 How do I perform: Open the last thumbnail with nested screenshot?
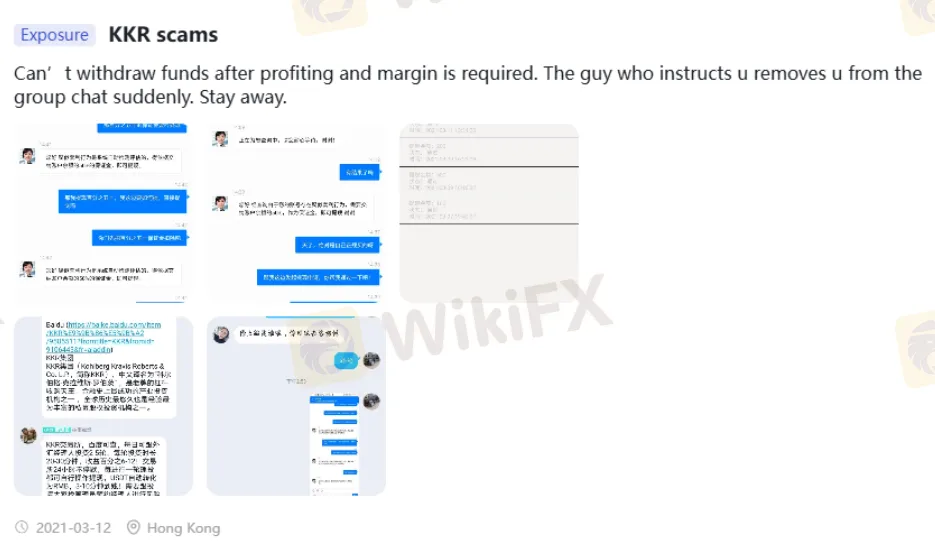296,406
